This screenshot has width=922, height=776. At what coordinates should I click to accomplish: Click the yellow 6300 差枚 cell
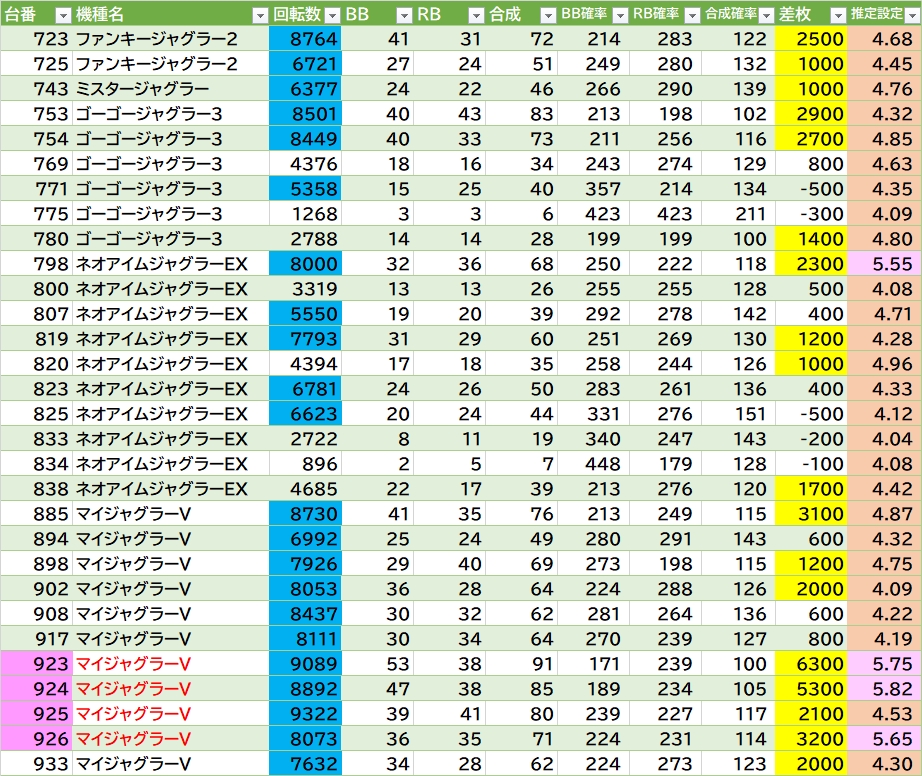(811, 664)
